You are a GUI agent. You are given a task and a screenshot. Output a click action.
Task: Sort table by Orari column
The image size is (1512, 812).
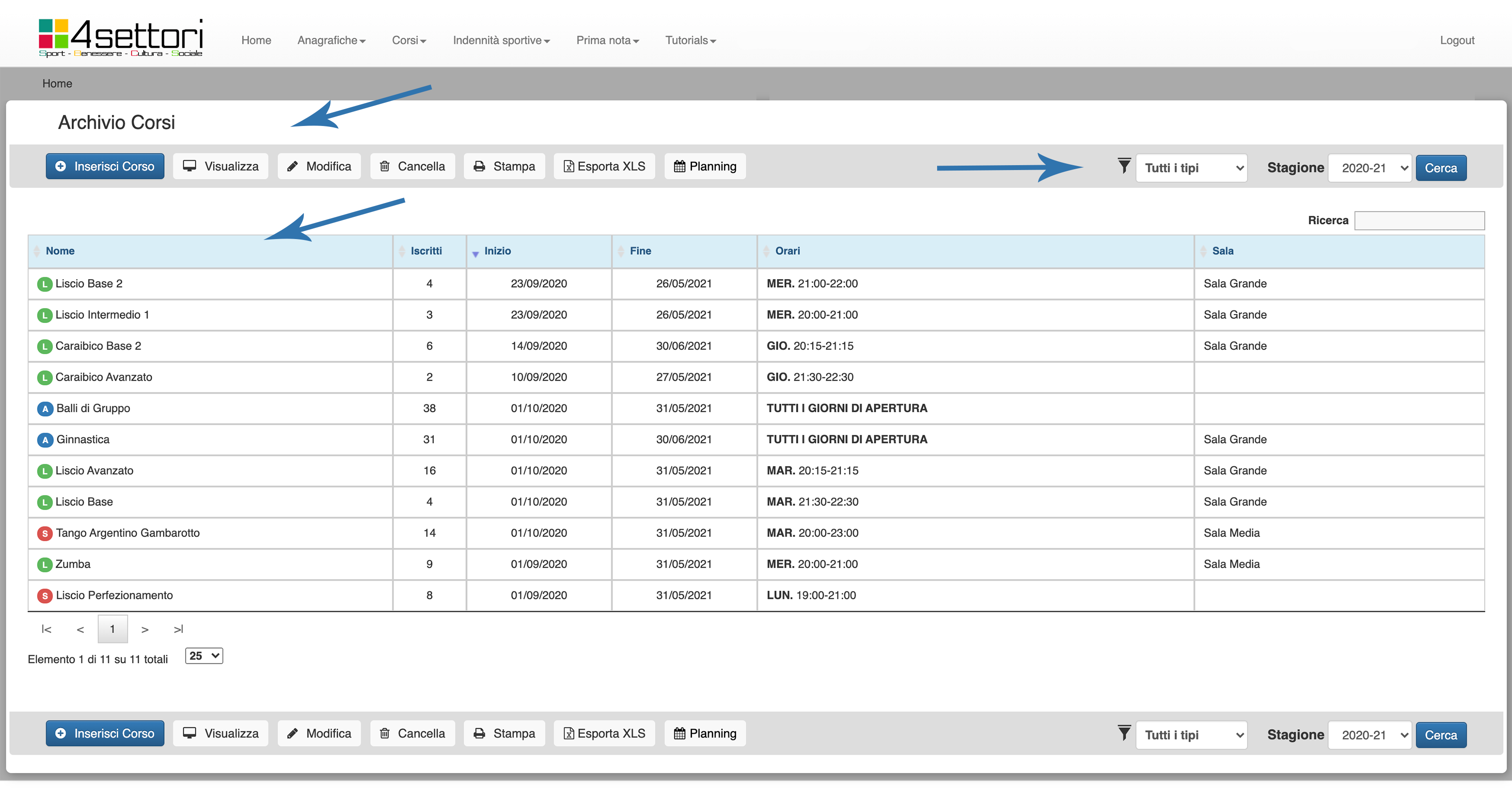point(975,251)
